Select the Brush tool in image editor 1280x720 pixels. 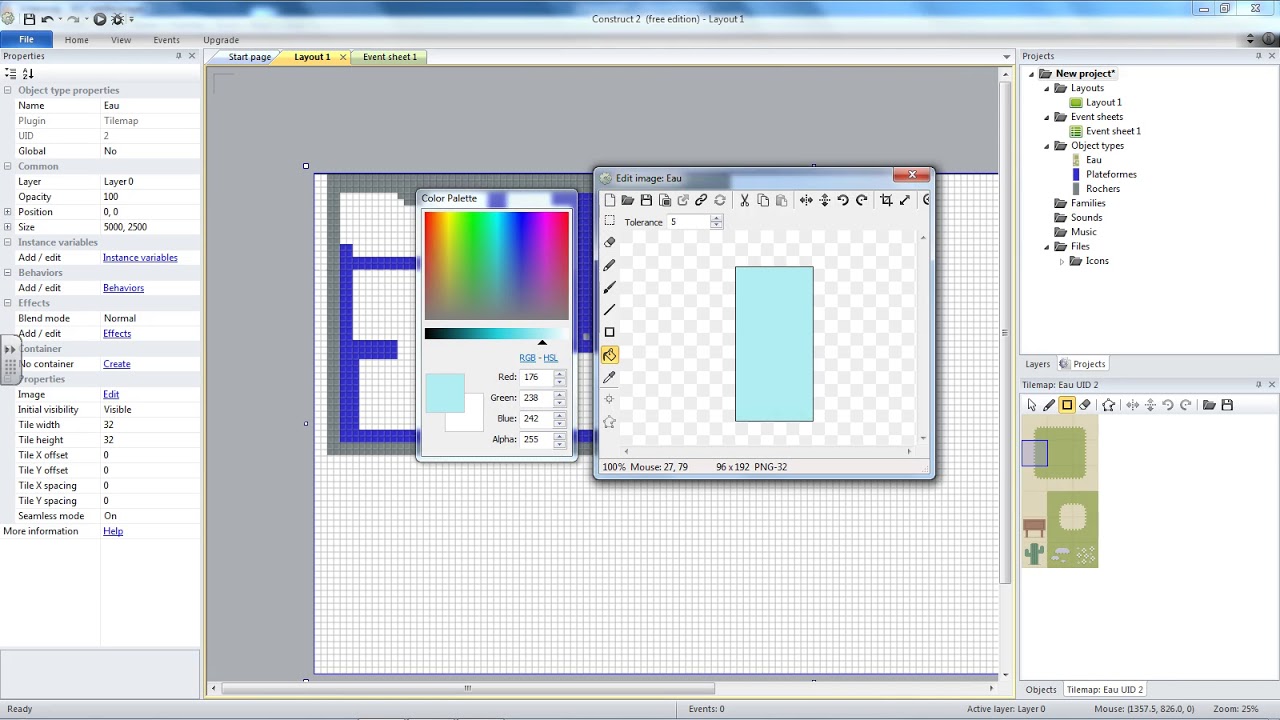(x=610, y=288)
